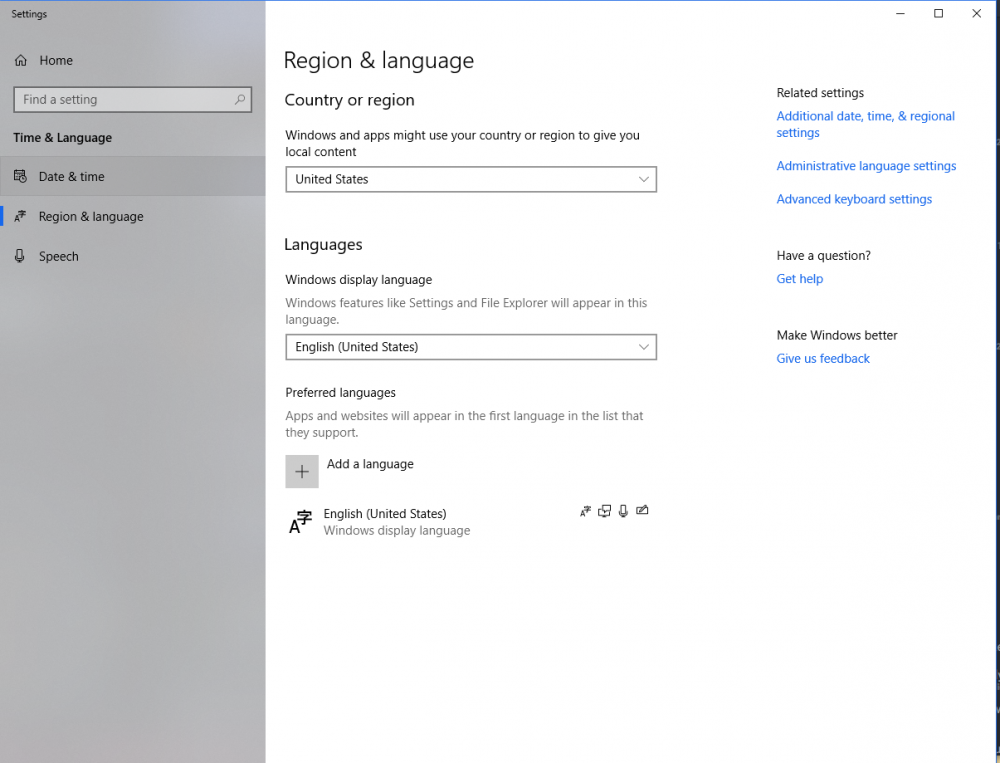Click the Country or region heading
1000x763 pixels.
[x=349, y=100]
